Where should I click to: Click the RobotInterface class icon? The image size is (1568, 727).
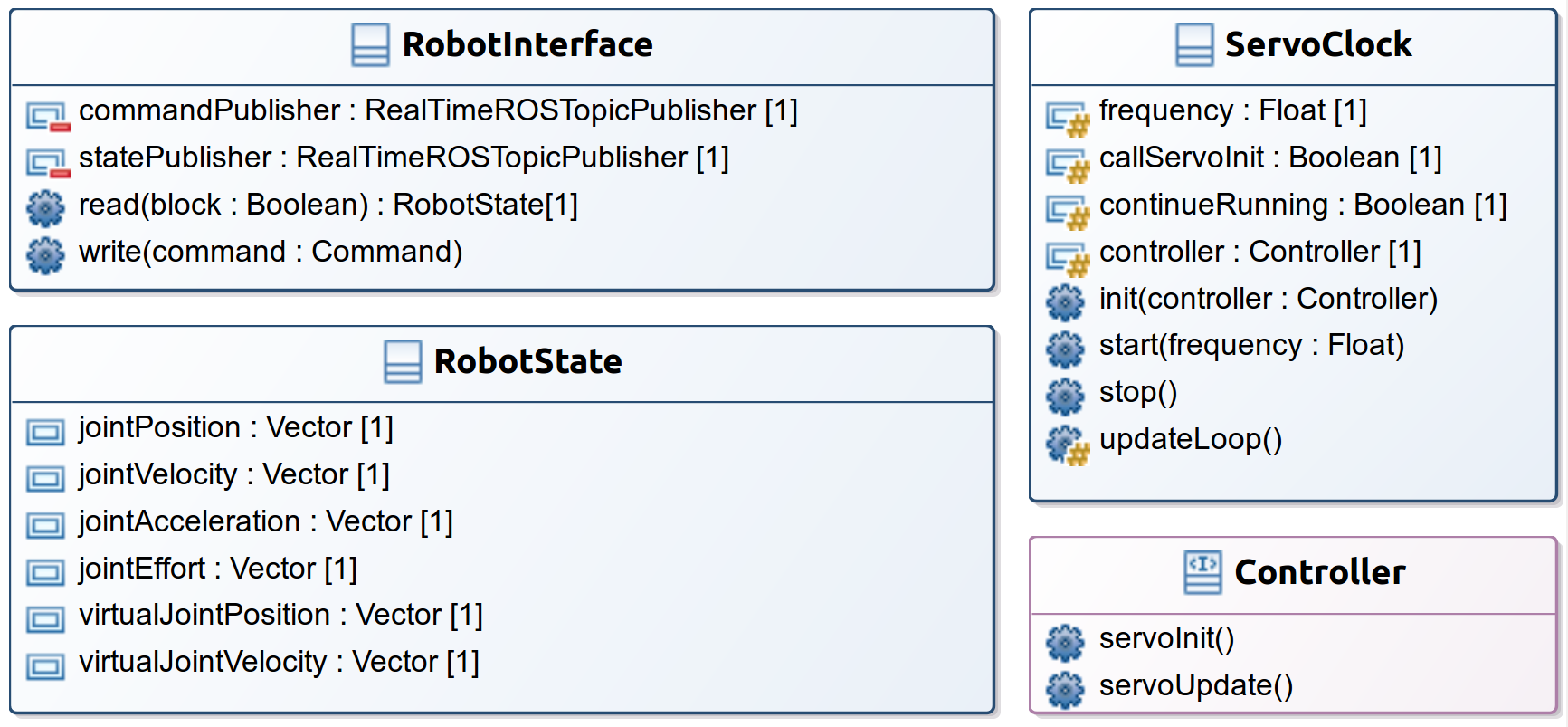coord(370,44)
